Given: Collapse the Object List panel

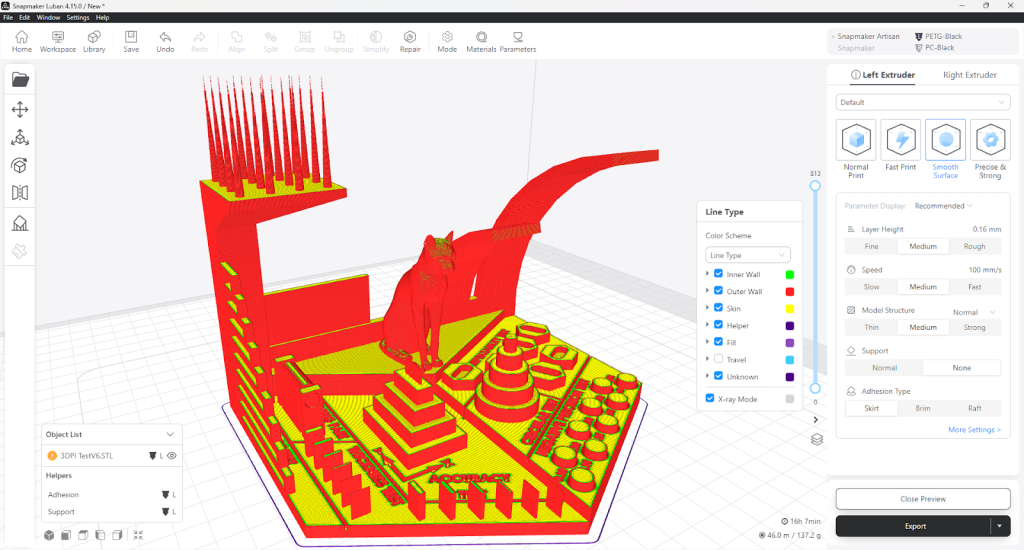Looking at the screenshot, I should tap(170, 434).
